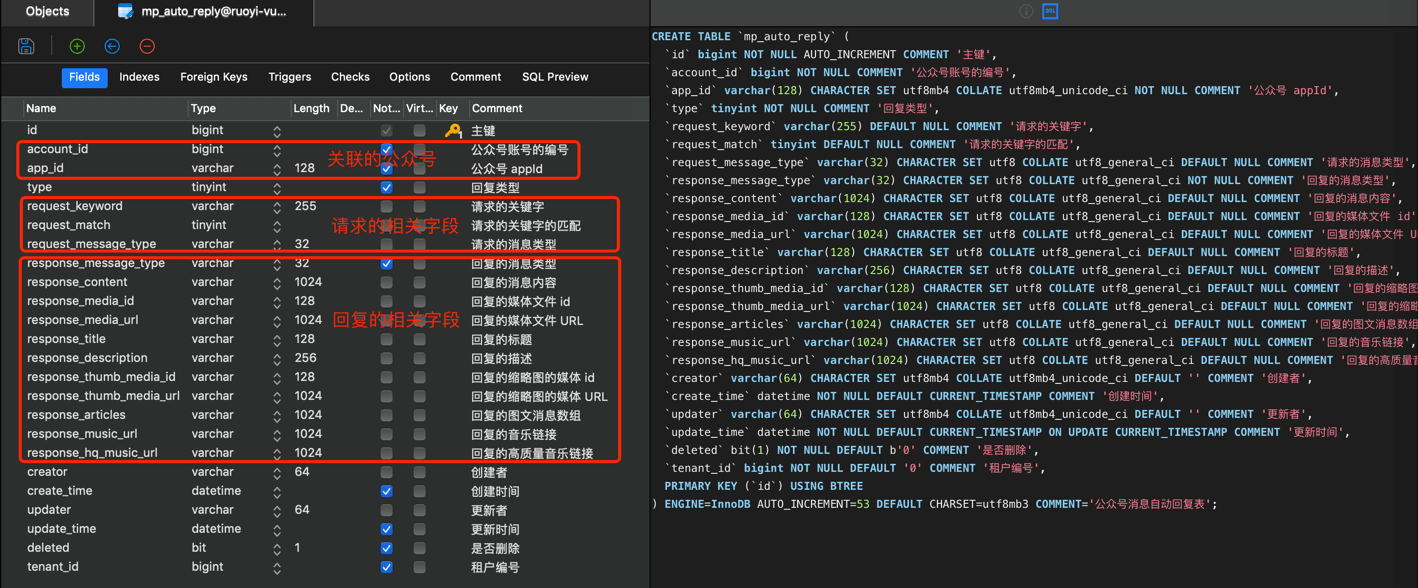The image size is (1418, 588).
Task: Open the Information pane icon
Action: pos(1026,11)
